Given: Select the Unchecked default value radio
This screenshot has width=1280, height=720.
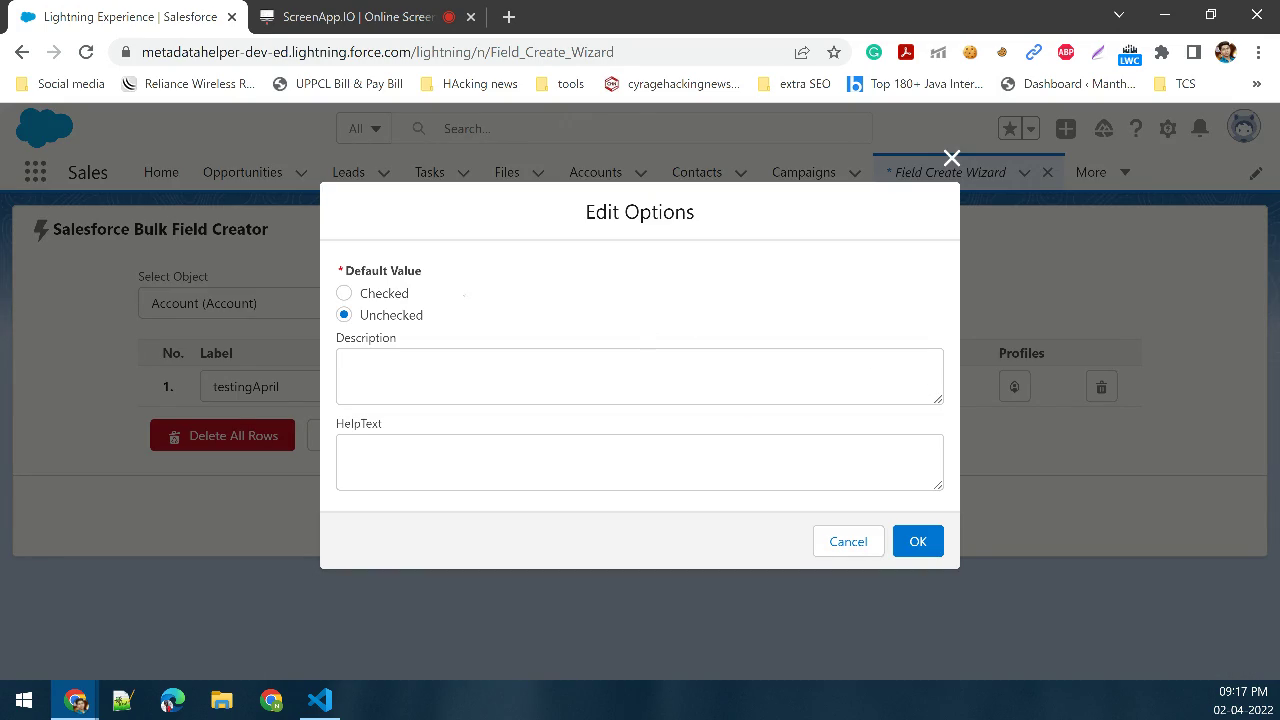Looking at the screenshot, I should click(x=344, y=314).
